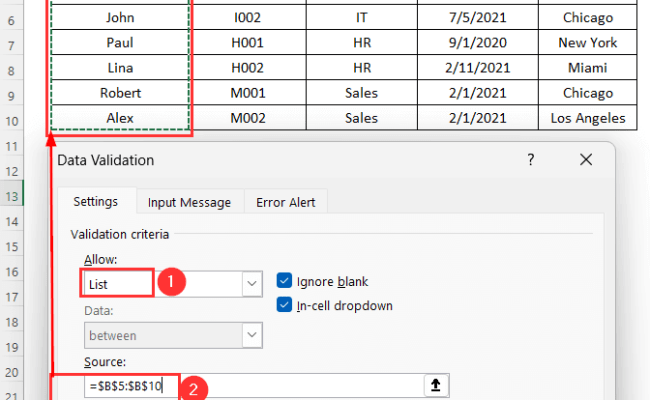
Task: Select the date cell 9/1/2020
Action: (478, 43)
